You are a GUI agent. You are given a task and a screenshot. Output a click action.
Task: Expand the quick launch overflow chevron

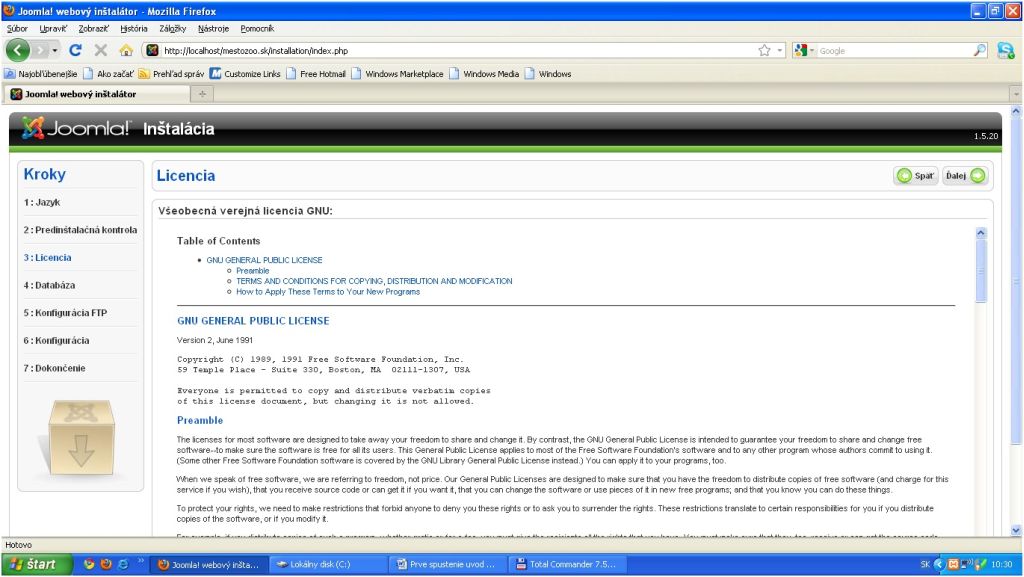[140, 561]
